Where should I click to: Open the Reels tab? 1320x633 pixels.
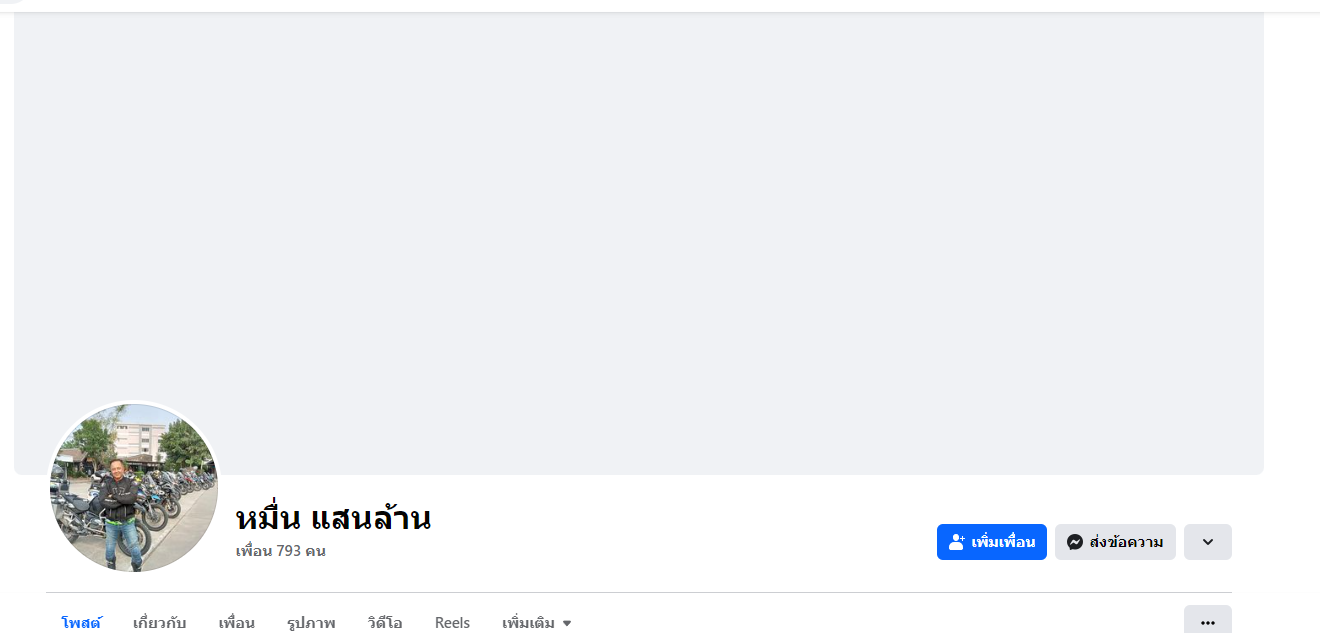click(x=452, y=623)
